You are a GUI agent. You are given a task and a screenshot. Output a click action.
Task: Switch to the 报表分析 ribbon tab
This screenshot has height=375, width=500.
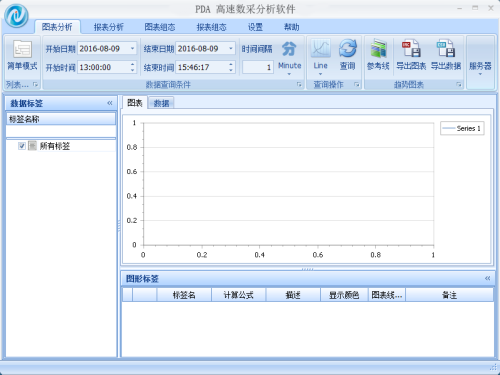click(x=109, y=27)
